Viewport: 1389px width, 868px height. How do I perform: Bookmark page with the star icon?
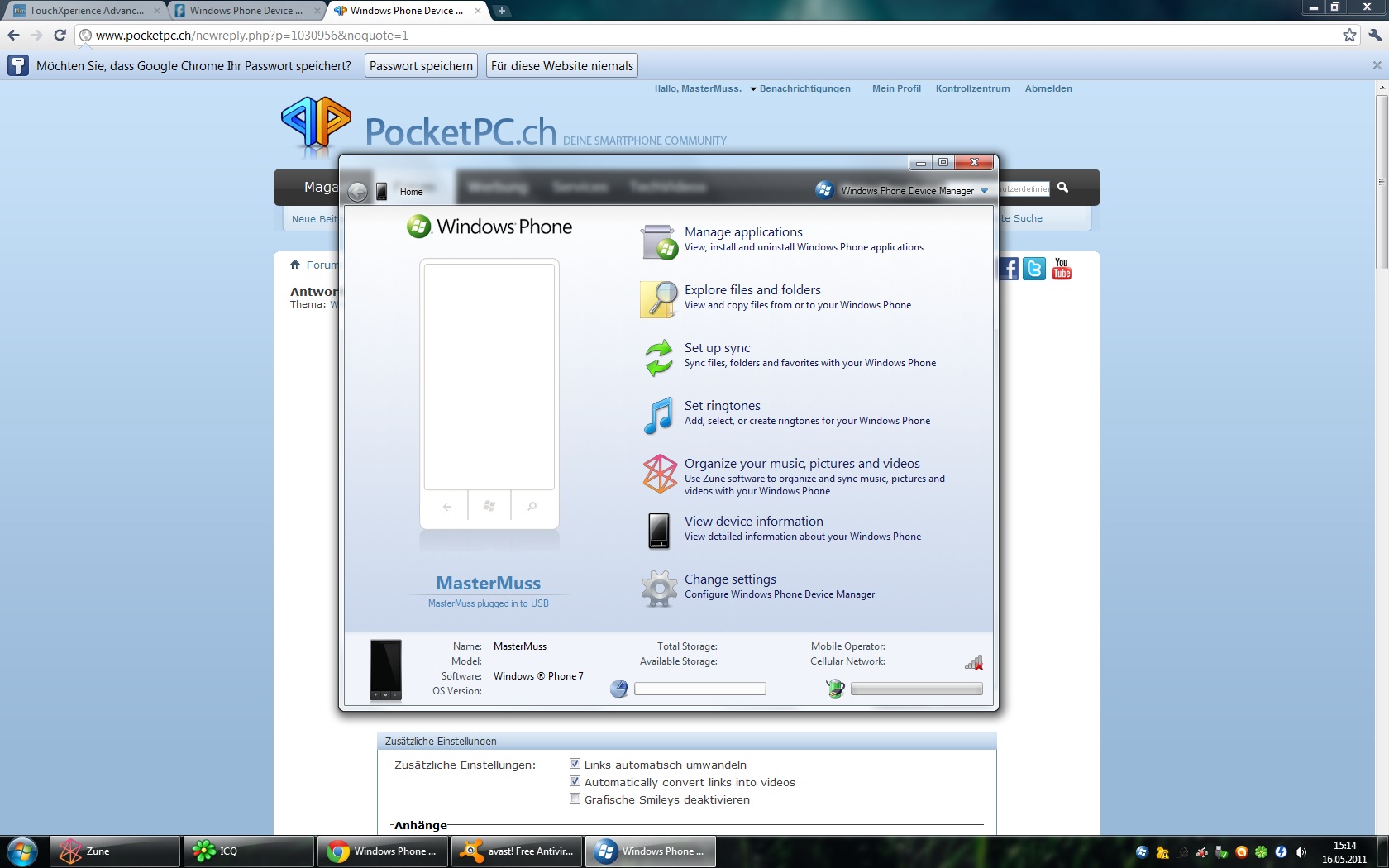coord(1349,35)
